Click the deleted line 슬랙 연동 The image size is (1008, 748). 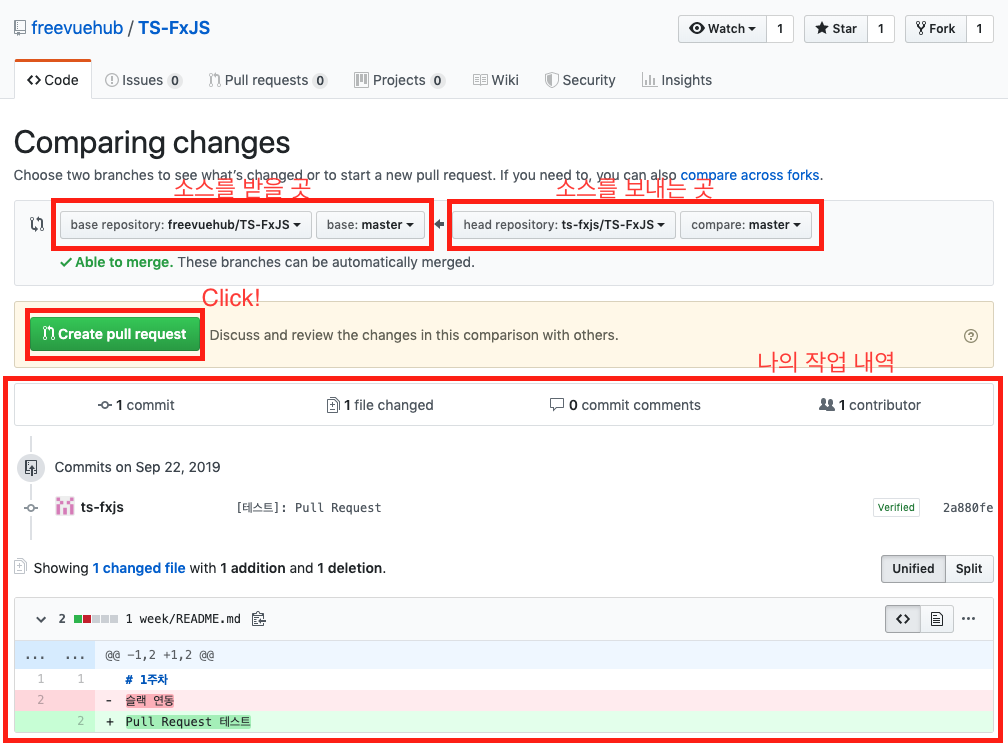(150, 700)
